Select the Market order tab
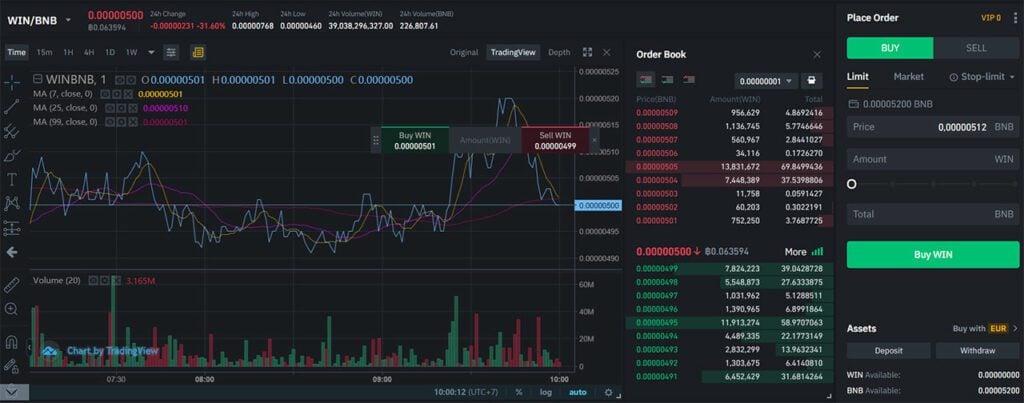The width and height of the screenshot is (1024, 403). click(908, 76)
